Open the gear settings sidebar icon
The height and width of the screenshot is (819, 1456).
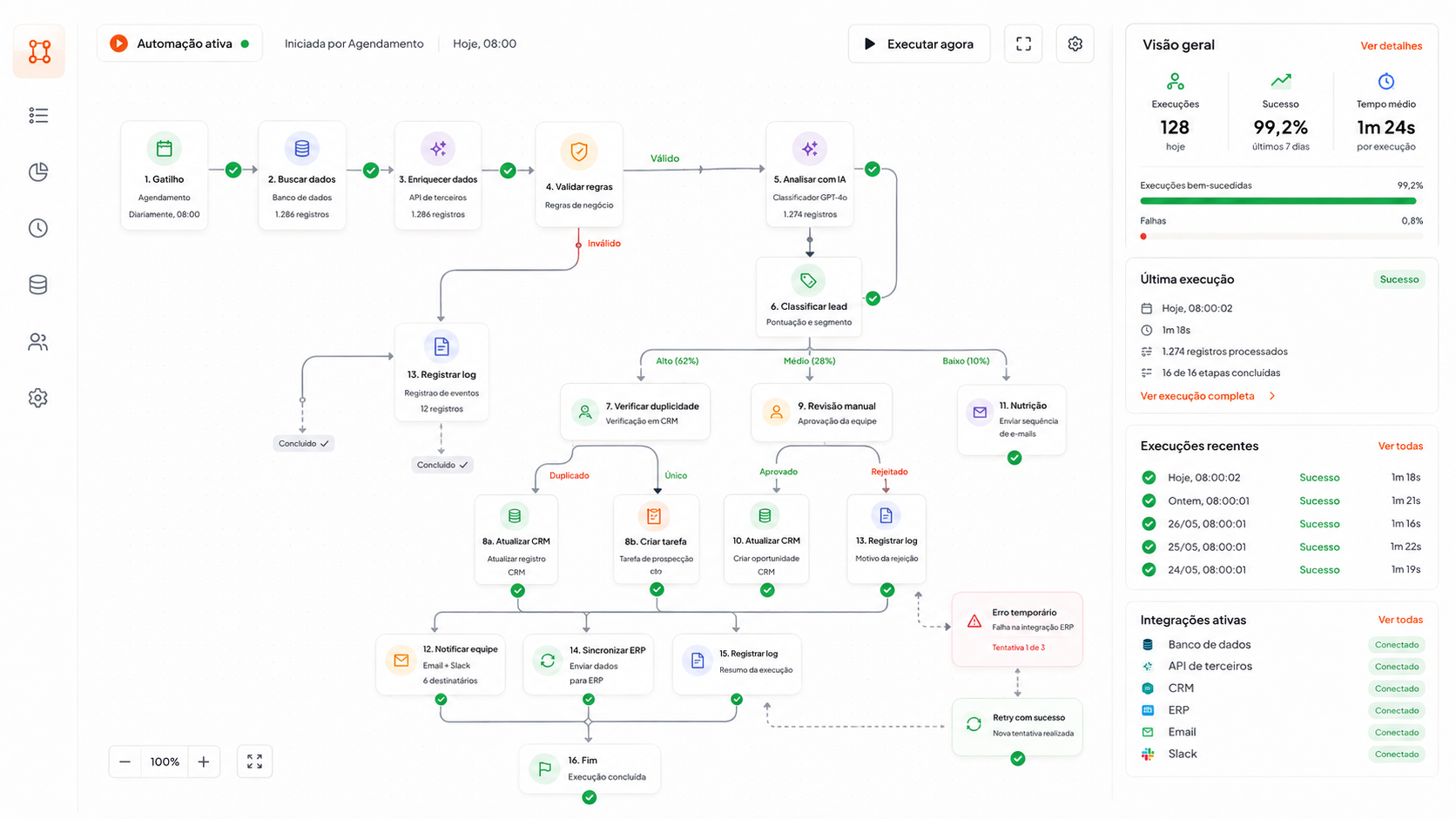click(38, 398)
